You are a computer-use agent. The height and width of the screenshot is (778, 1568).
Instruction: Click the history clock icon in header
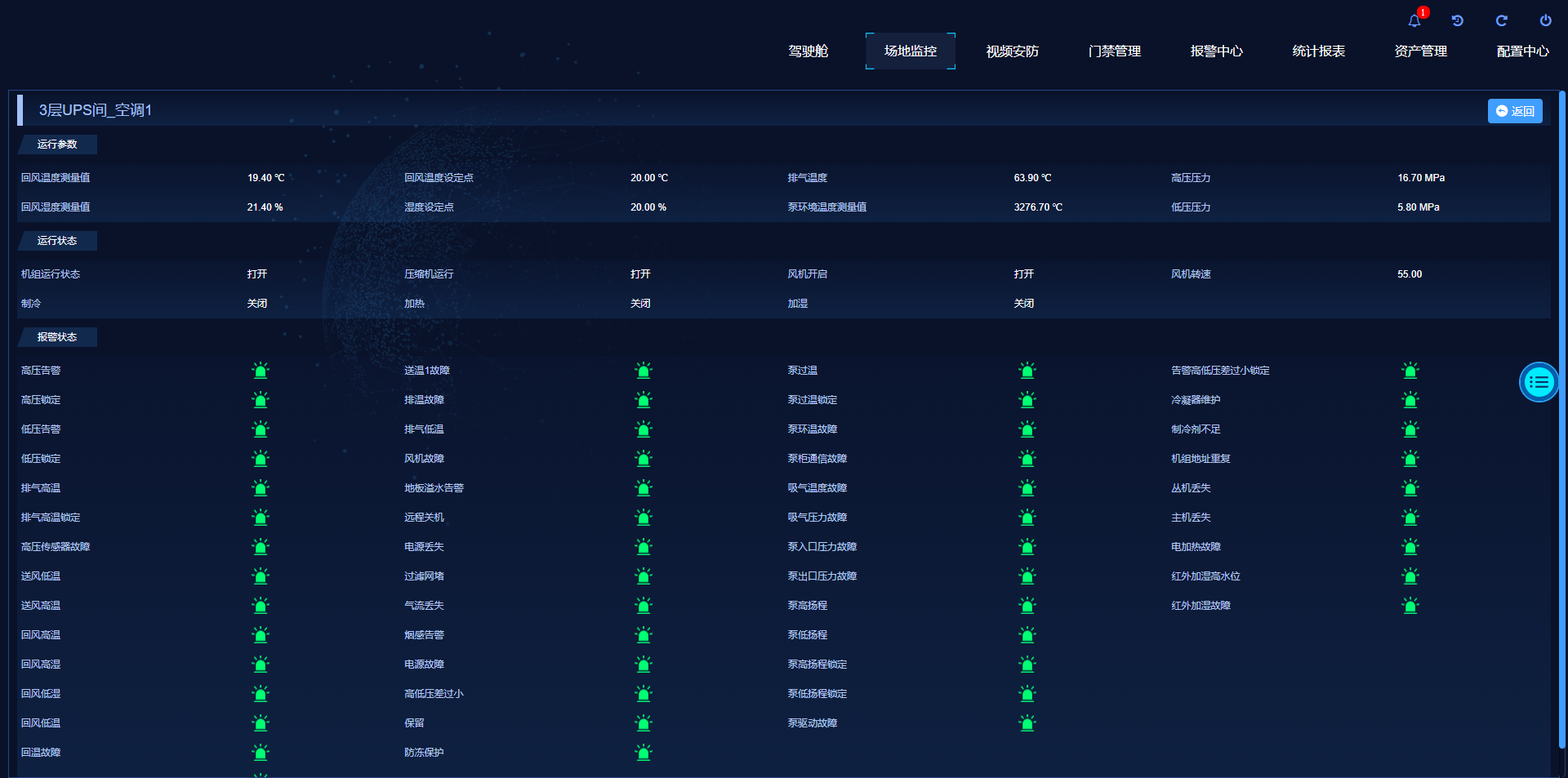click(1458, 21)
